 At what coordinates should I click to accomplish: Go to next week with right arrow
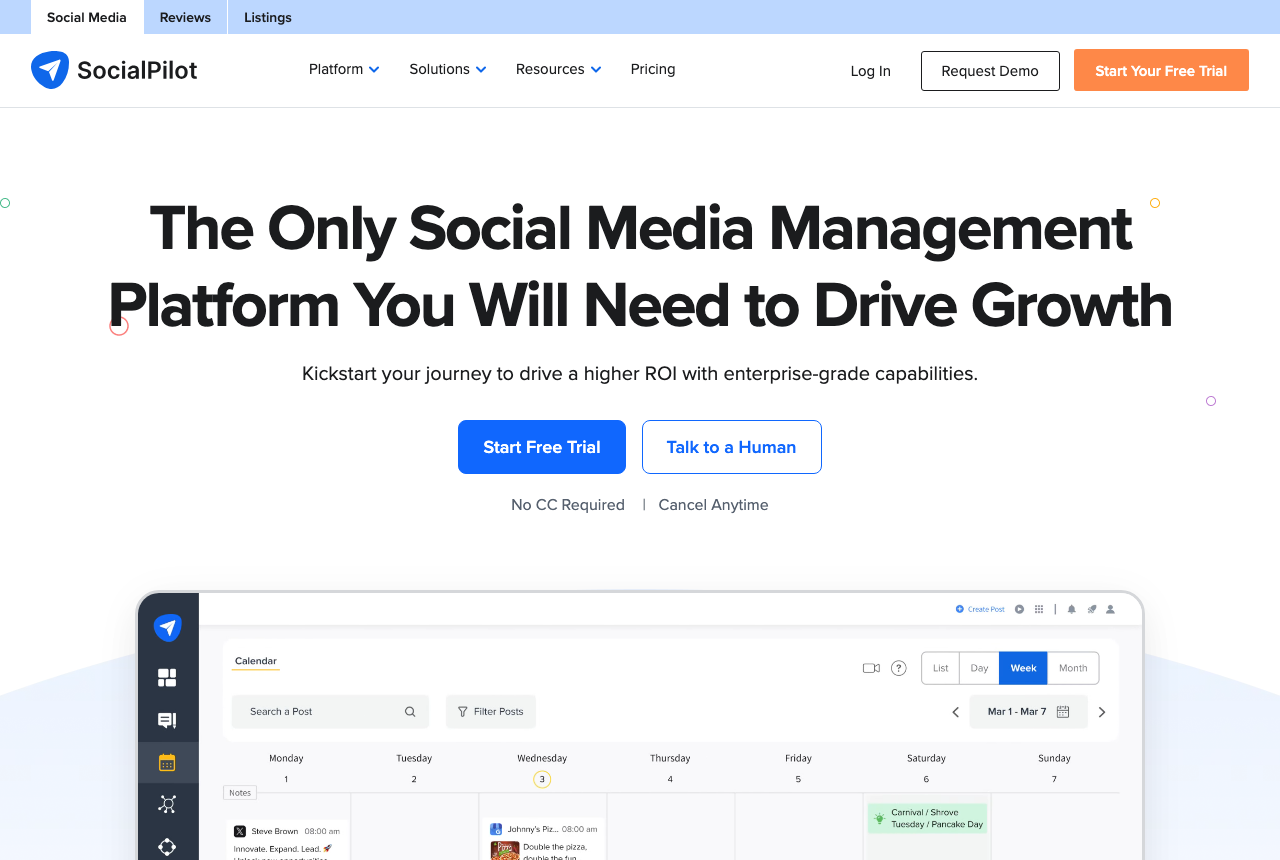click(1102, 712)
